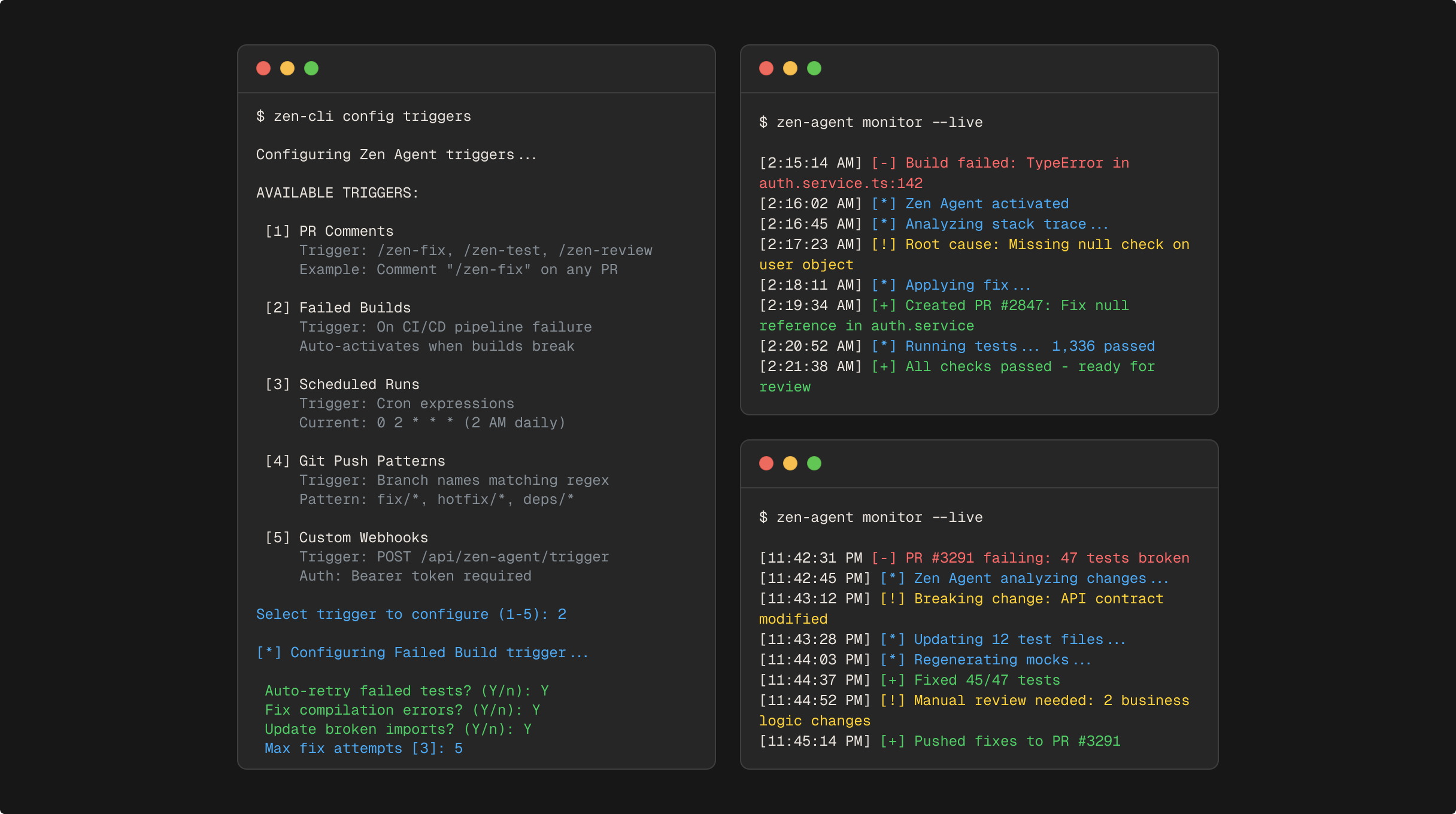This screenshot has width=1456, height=814.
Task: Click 'Update broken imports? (Y/n): Y' prompt
Action: point(398,729)
